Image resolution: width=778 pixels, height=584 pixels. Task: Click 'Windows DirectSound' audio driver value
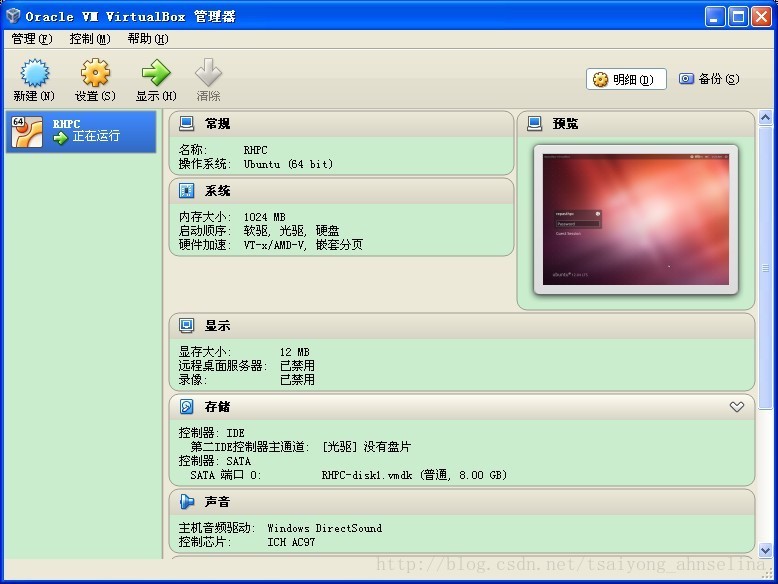(324, 528)
